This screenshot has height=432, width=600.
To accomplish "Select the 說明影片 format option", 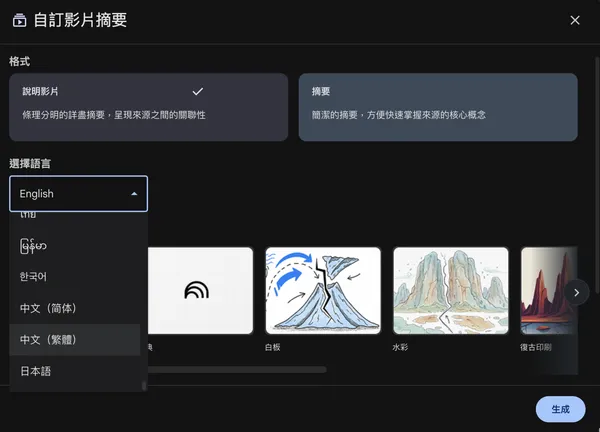I will [148, 106].
